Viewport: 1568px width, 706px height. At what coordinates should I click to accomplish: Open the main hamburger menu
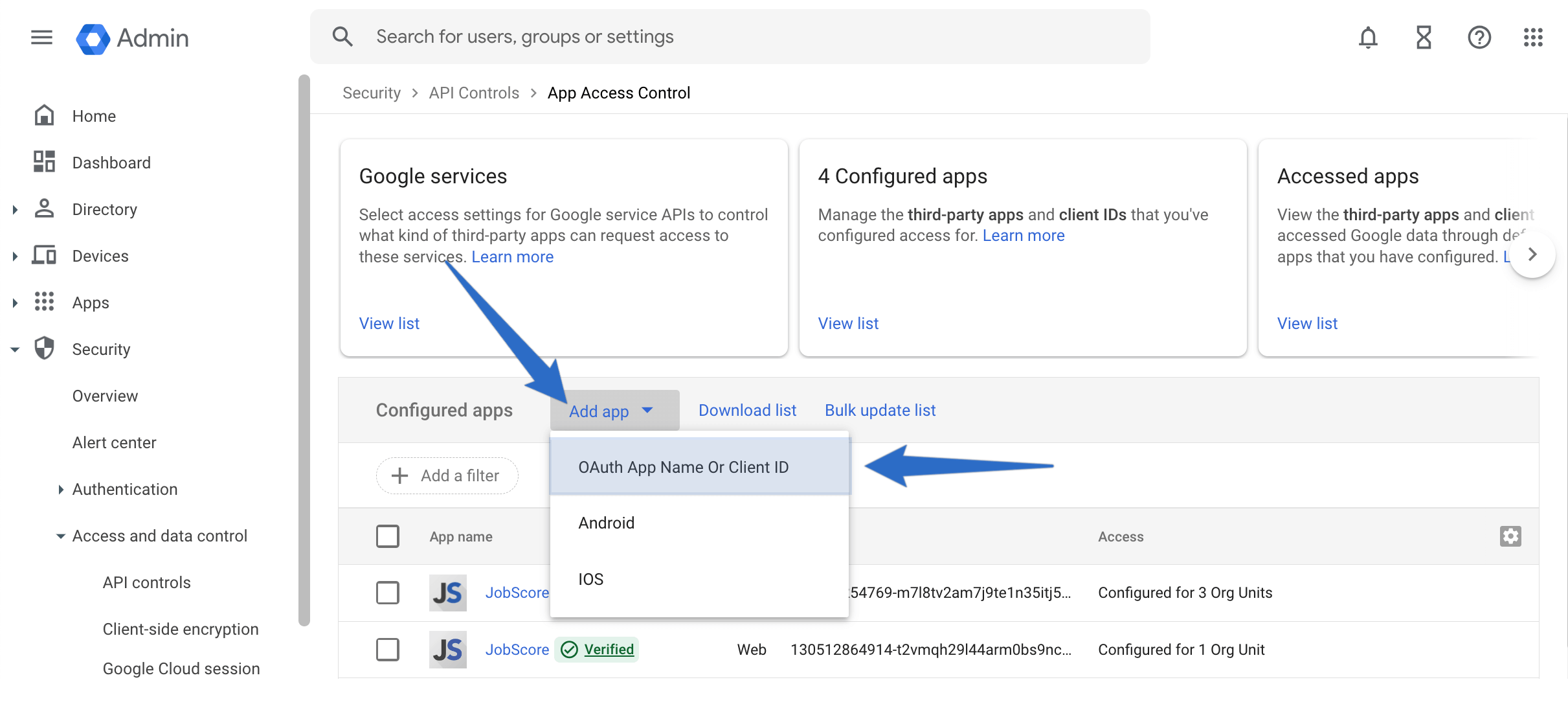click(x=41, y=38)
